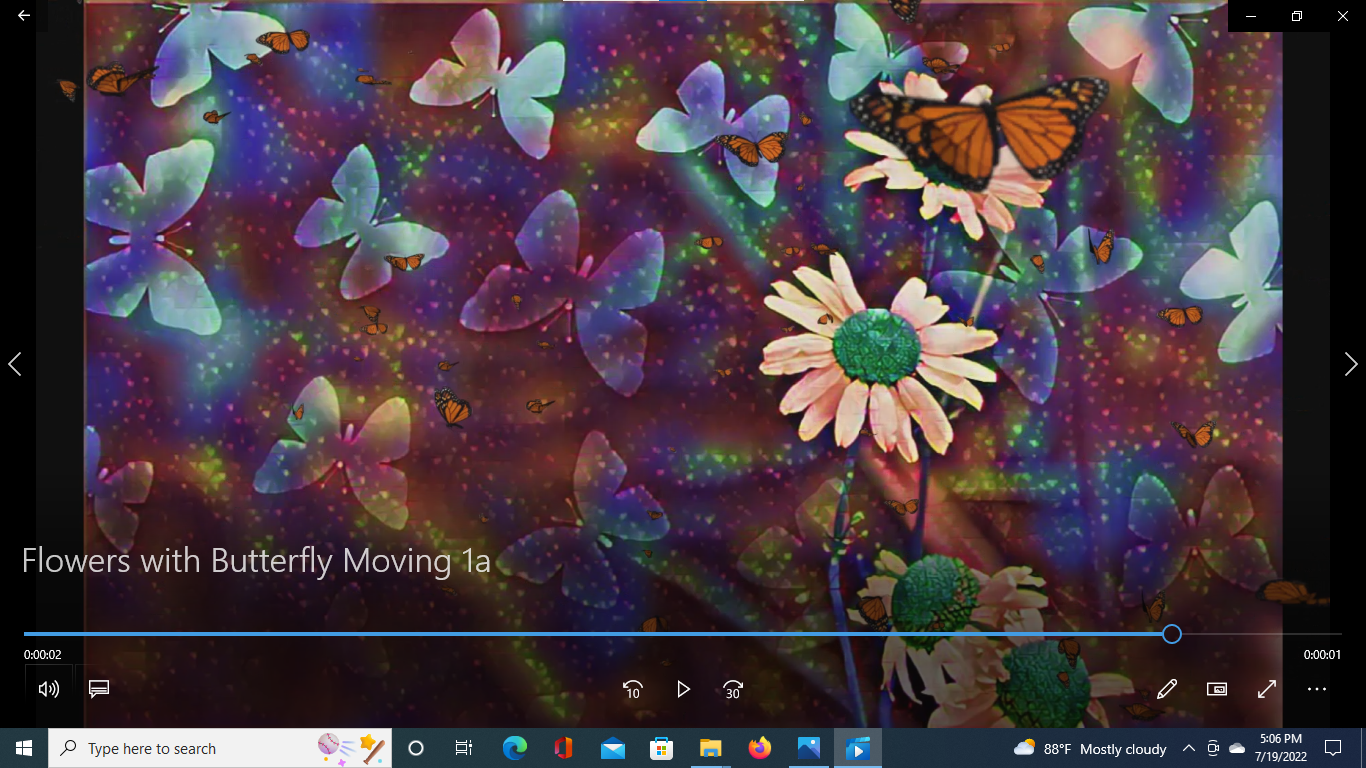The height and width of the screenshot is (768, 1366).
Task: Show the previous item with left chevron
Action: tap(15, 364)
